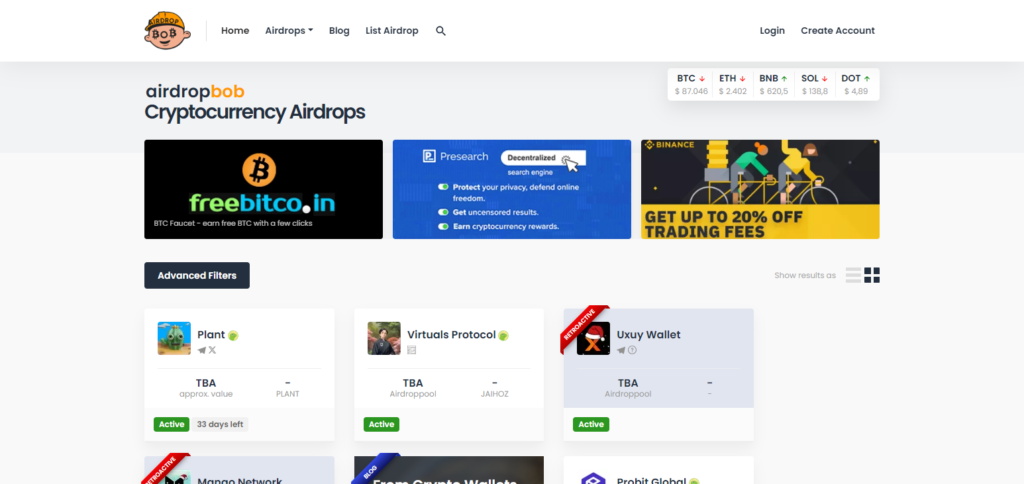Click 'approx. value' on Plant card
The width and height of the screenshot is (1024, 484).
point(206,395)
